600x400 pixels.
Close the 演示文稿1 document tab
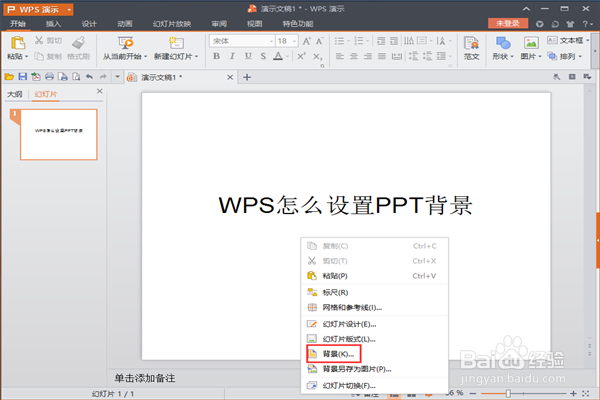click(230, 77)
